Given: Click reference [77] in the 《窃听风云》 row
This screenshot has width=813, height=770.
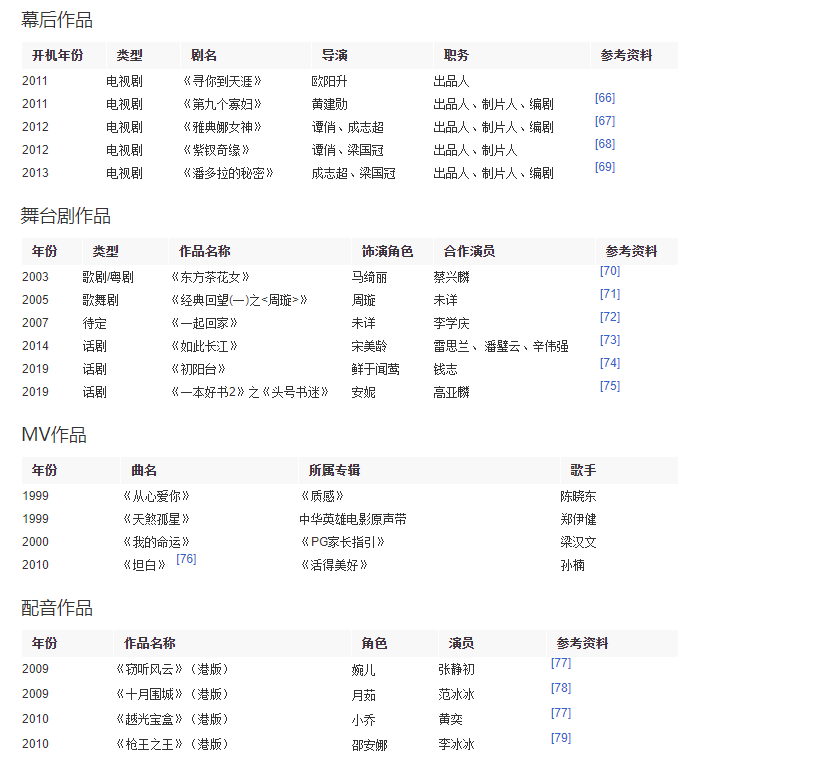Looking at the screenshot, I should pyautogui.click(x=561, y=663).
